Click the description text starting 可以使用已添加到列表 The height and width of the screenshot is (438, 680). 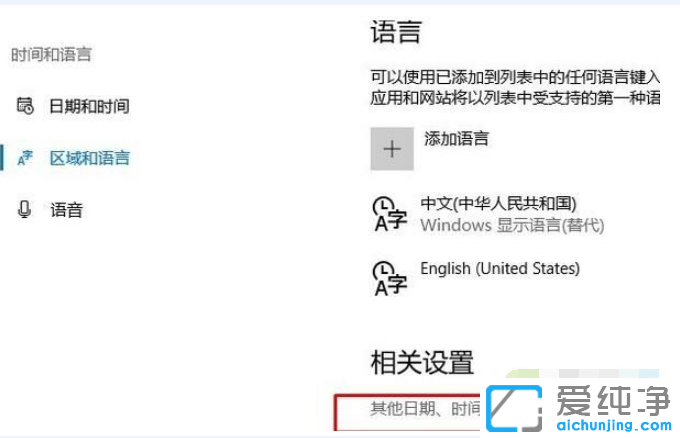click(515, 76)
